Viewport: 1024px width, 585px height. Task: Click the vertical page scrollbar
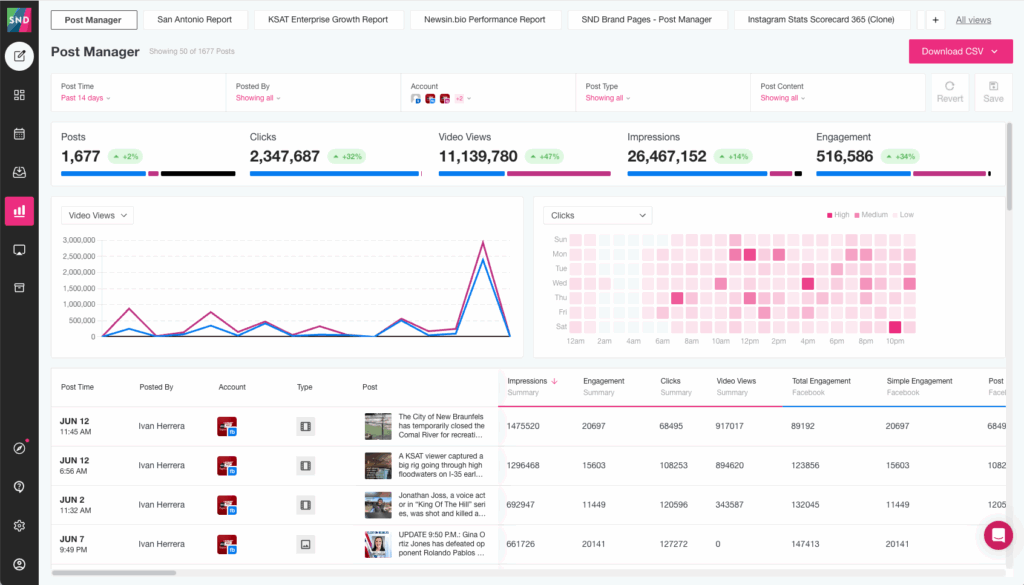(1009, 166)
